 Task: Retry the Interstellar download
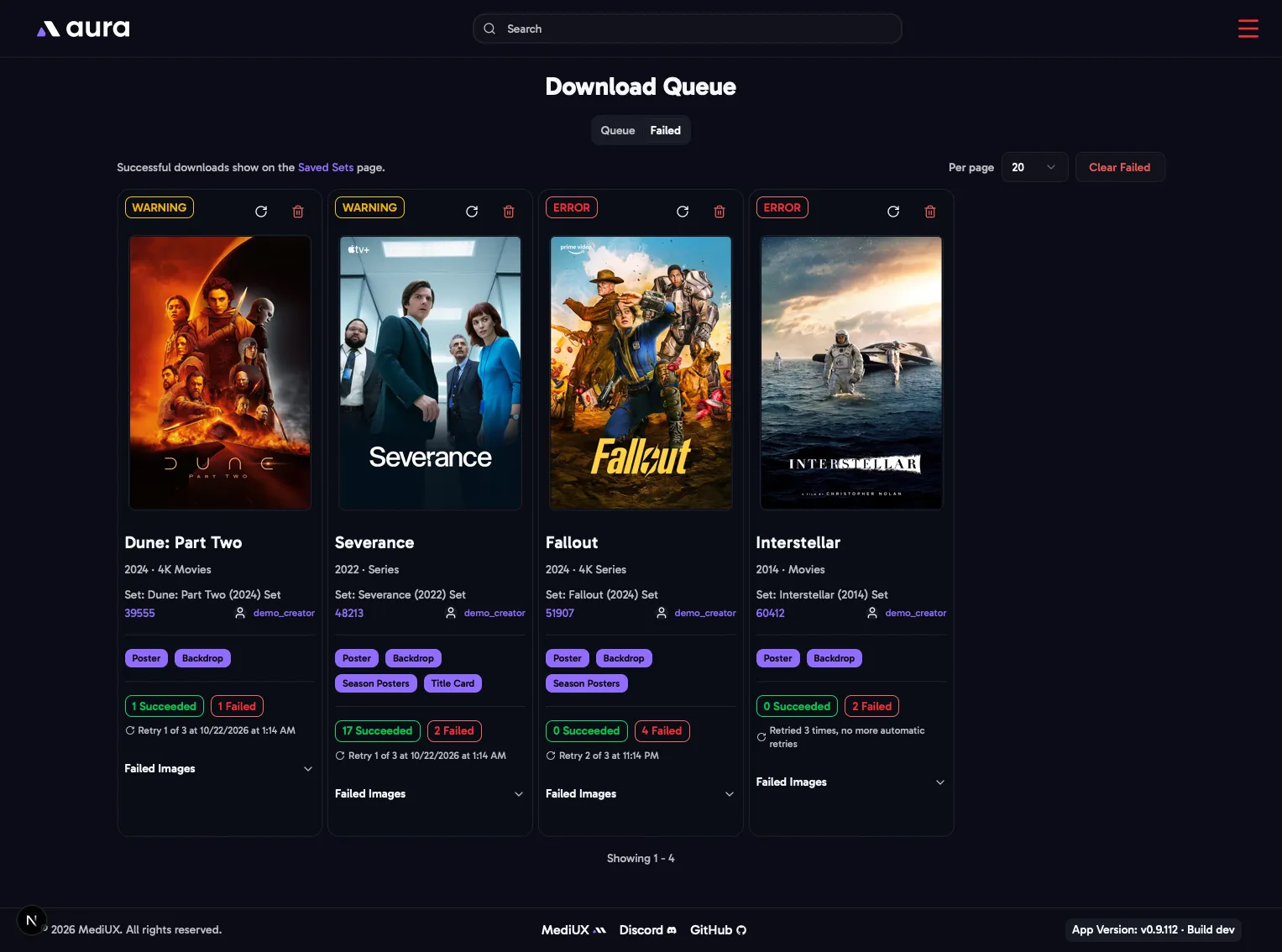(x=893, y=212)
